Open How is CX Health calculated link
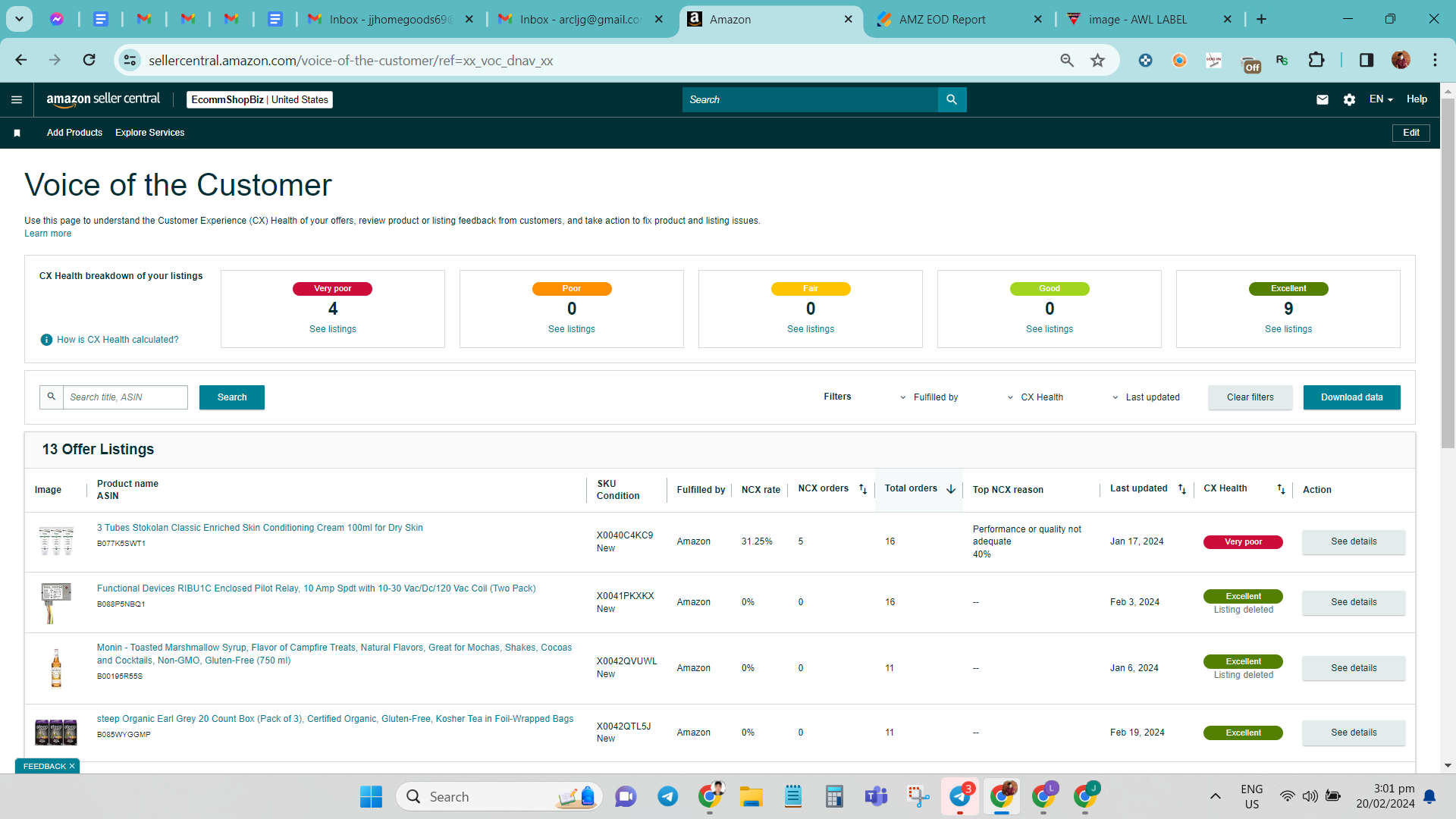Screen dimensions: 1456x819 point(118,340)
